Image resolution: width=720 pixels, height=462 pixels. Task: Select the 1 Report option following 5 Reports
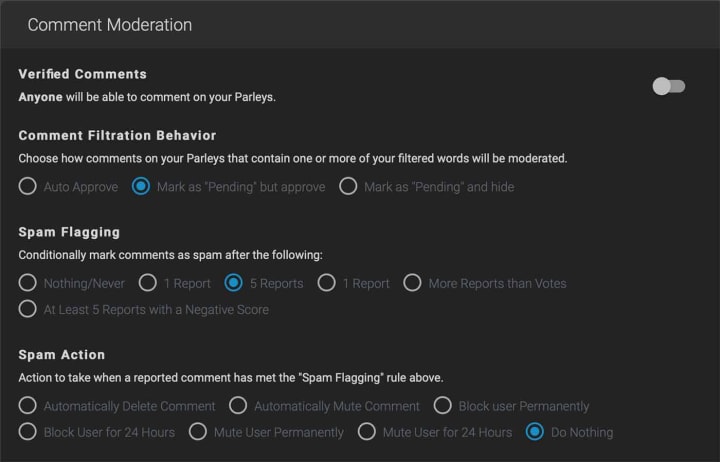point(326,283)
